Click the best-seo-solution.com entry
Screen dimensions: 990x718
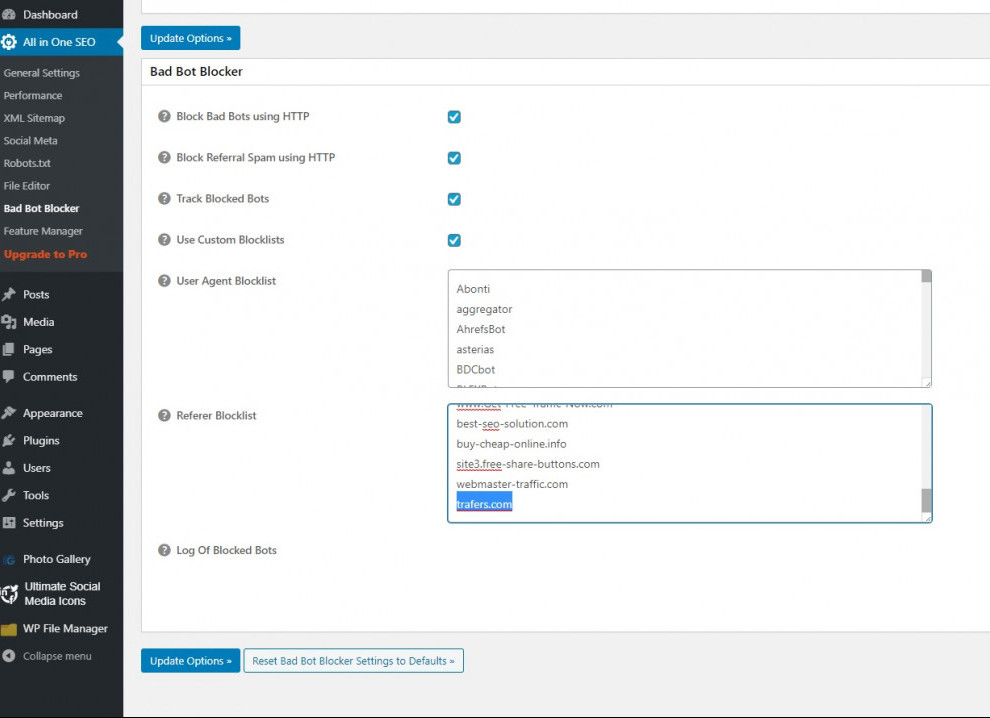coord(512,424)
